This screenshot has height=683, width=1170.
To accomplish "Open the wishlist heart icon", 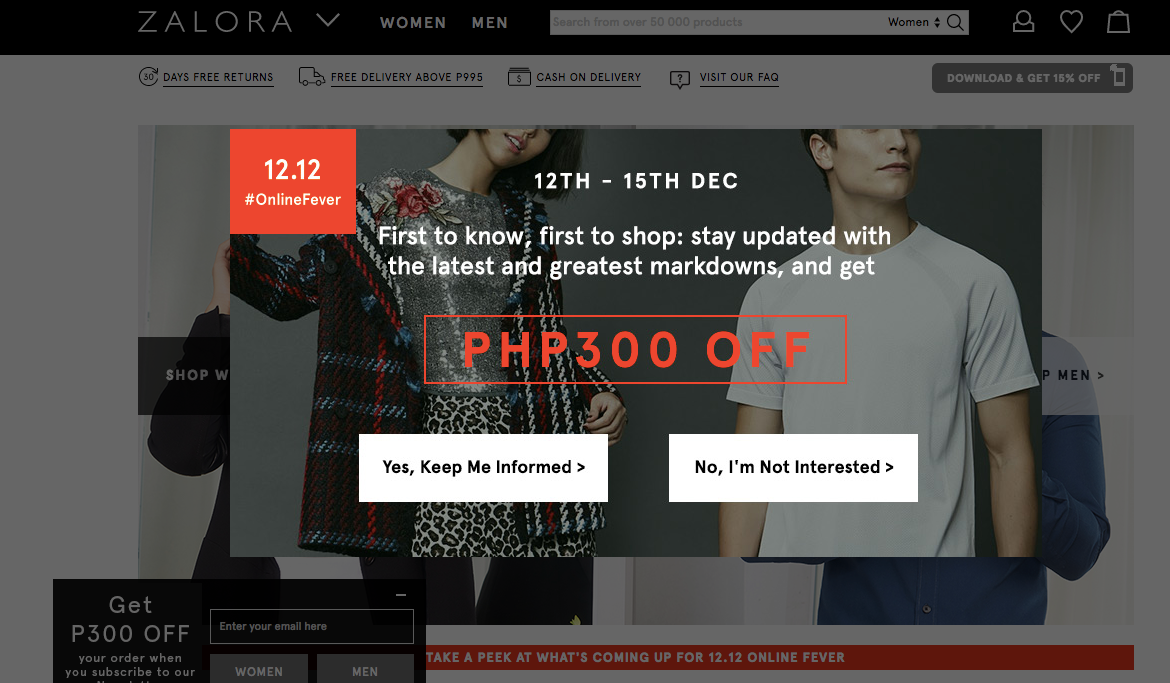I will click(x=1071, y=22).
